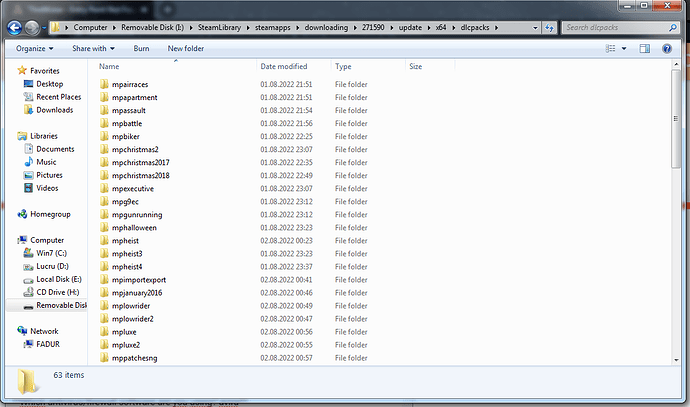Screen dimensions: 690x407
Task: Toggle the preview pane
Action: pos(644,48)
